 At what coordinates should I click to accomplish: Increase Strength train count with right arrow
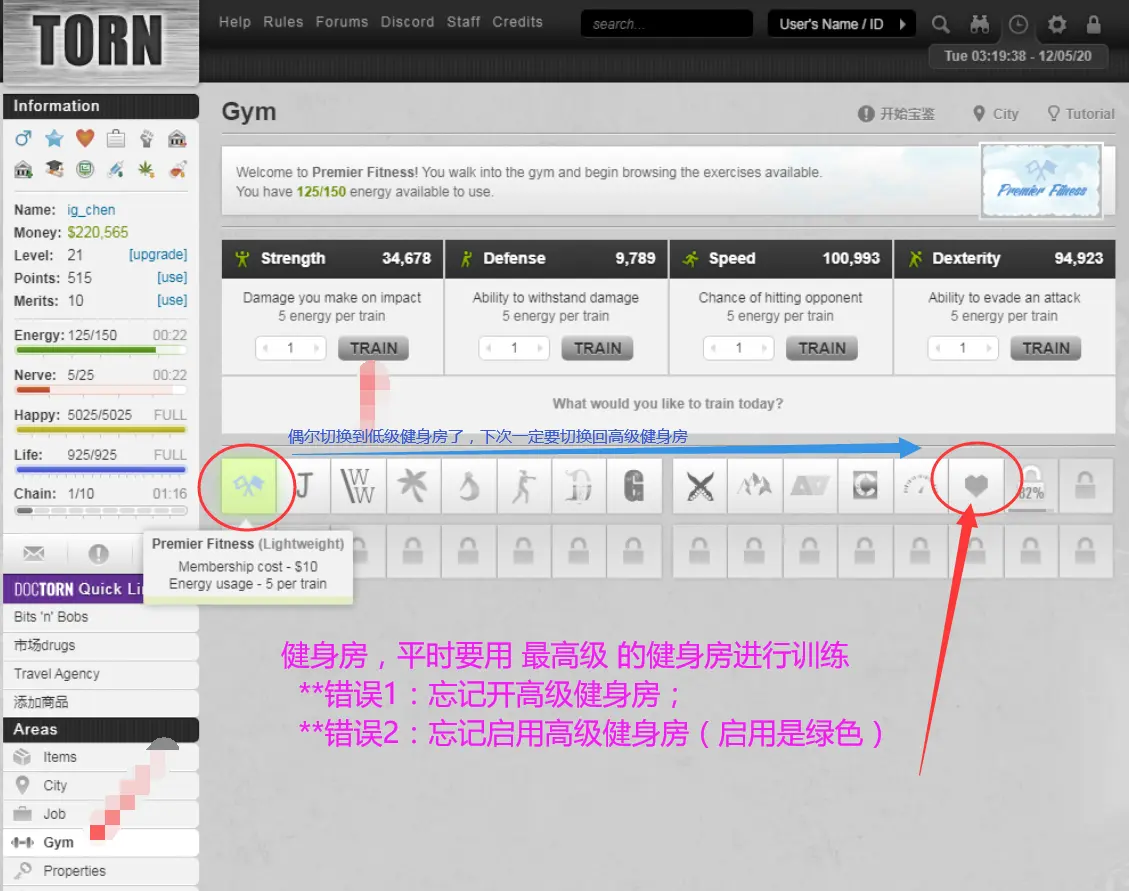click(x=318, y=348)
